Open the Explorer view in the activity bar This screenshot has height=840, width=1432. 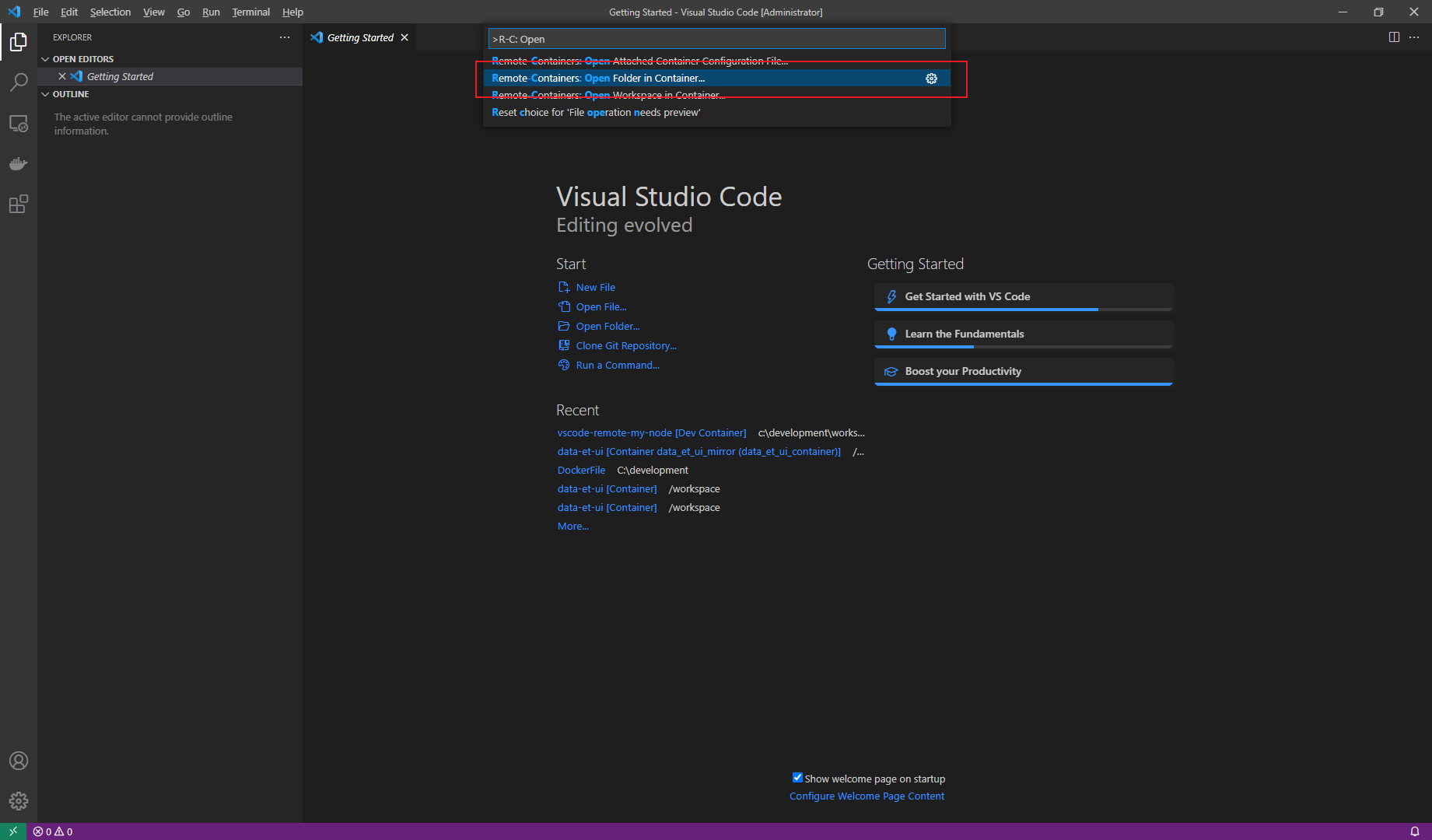click(x=19, y=42)
